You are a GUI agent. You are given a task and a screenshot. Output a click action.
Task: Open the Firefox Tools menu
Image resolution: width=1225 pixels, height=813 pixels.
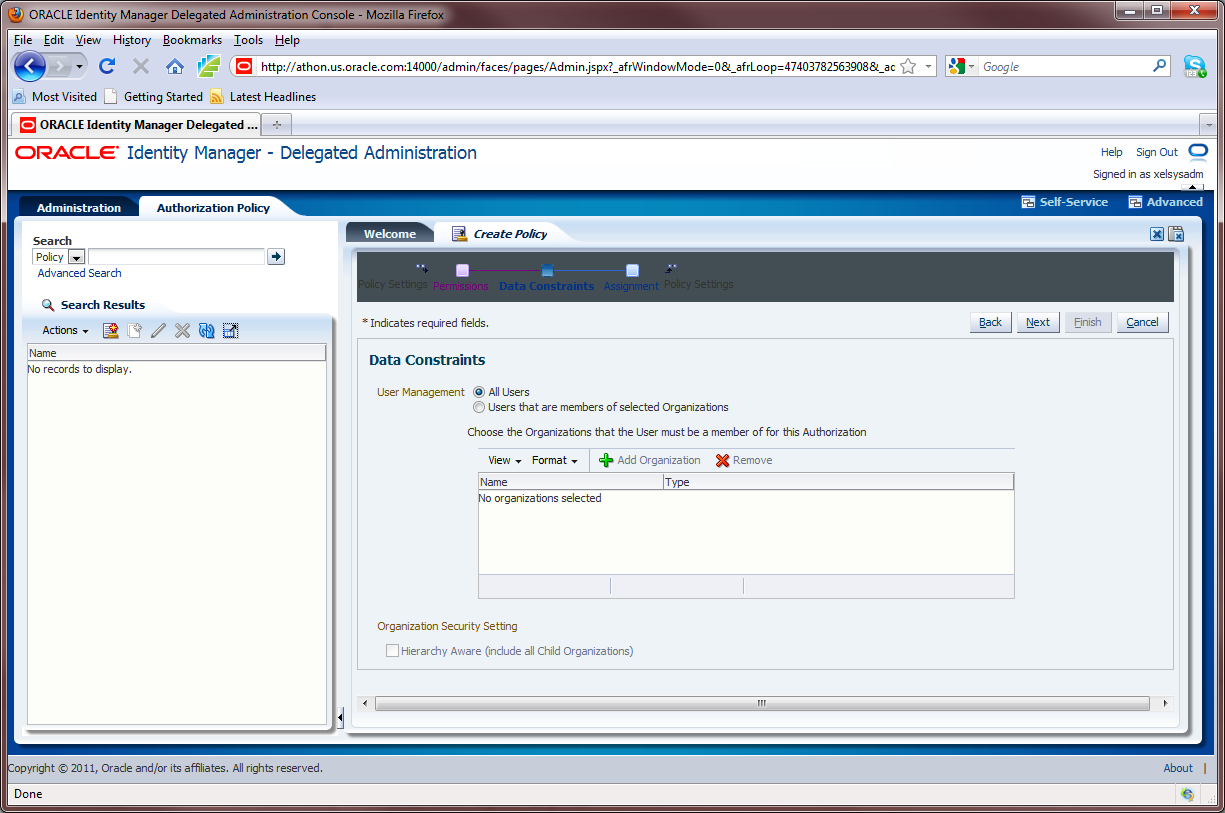[248, 40]
